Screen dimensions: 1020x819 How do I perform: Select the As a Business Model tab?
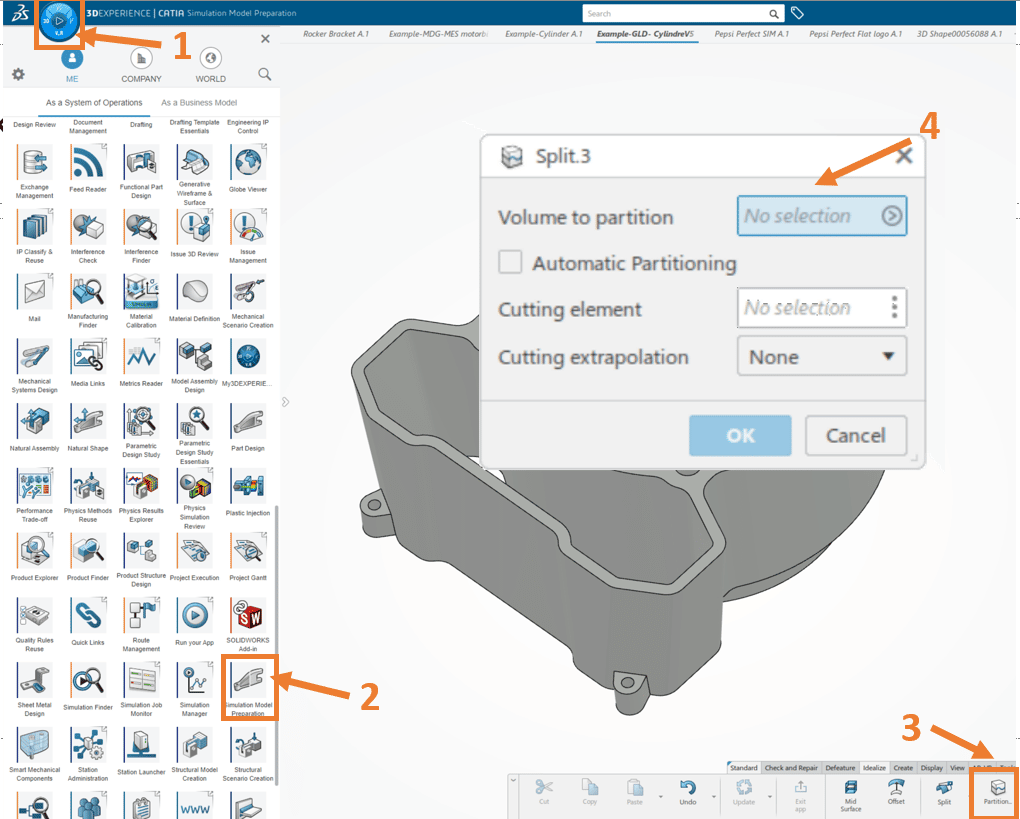[x=199, y=103]
